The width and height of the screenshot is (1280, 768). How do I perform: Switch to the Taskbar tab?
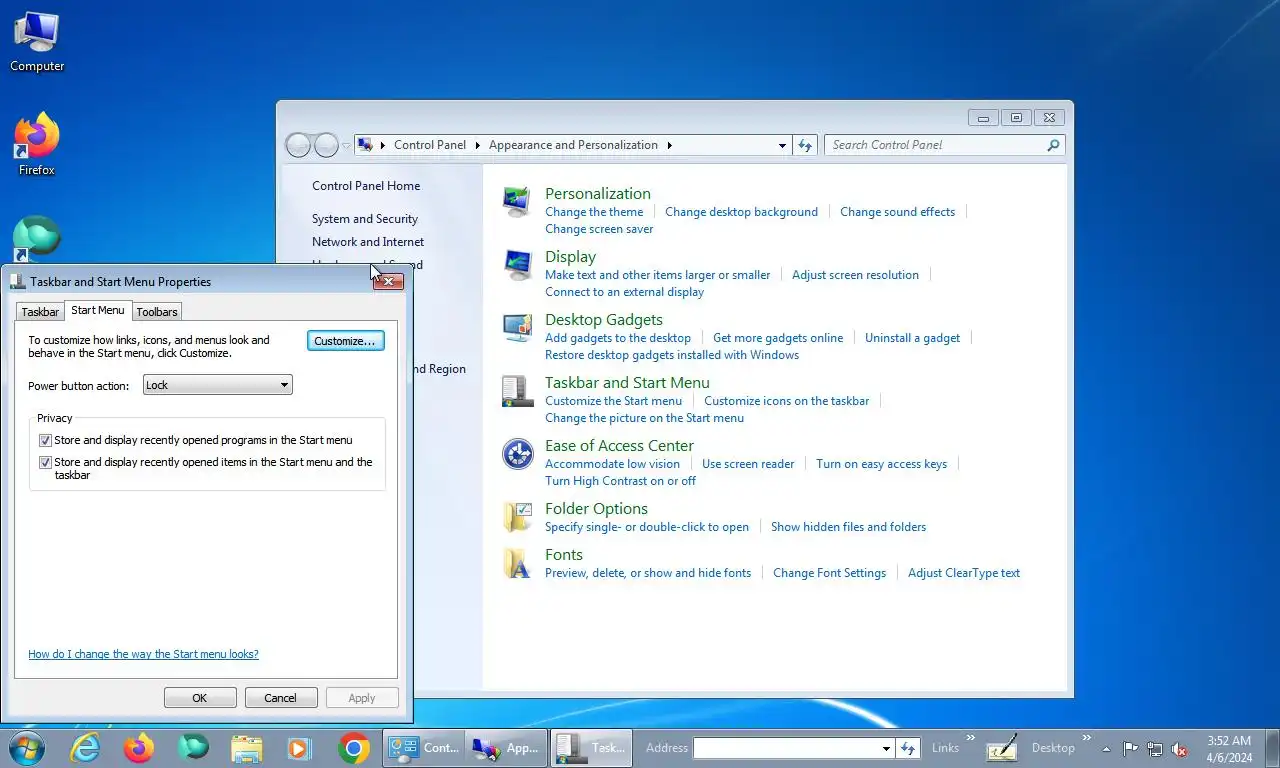(x=40, y=312)
